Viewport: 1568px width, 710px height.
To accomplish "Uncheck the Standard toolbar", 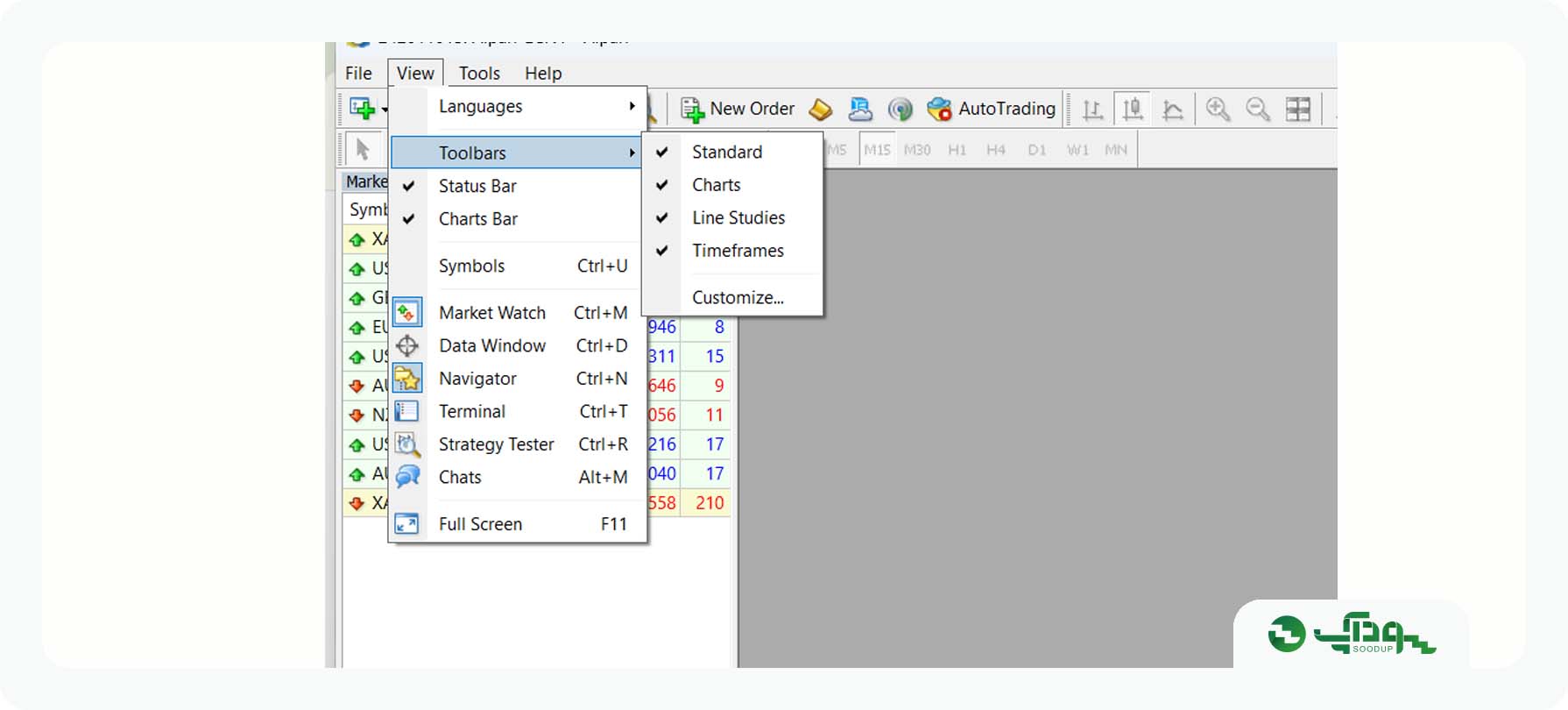I will click(x=732, y=152).
